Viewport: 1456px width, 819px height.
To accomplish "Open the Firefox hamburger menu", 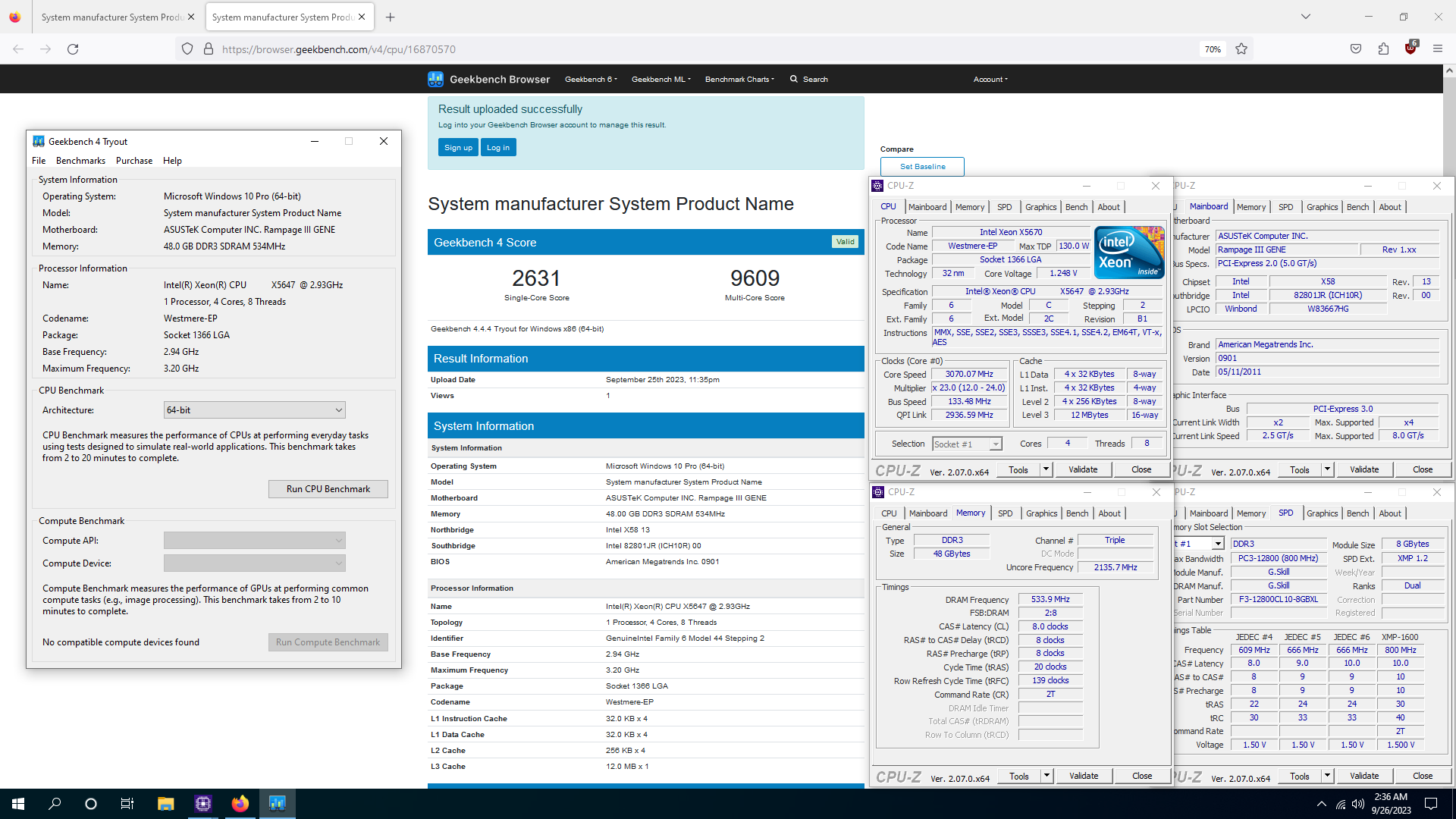I will (1438, 49).
